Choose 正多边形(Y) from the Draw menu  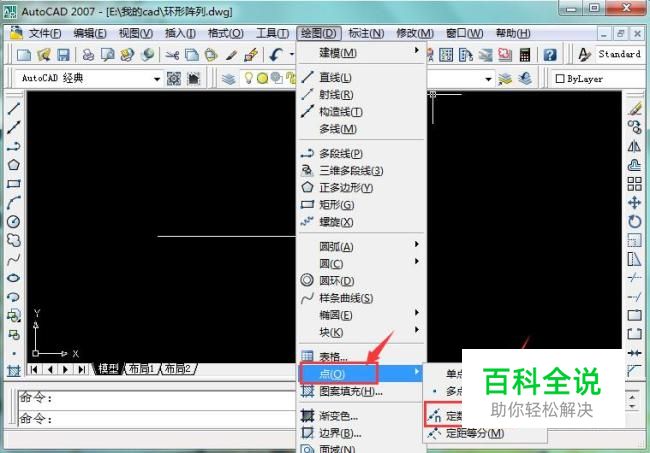coord(361,188)
